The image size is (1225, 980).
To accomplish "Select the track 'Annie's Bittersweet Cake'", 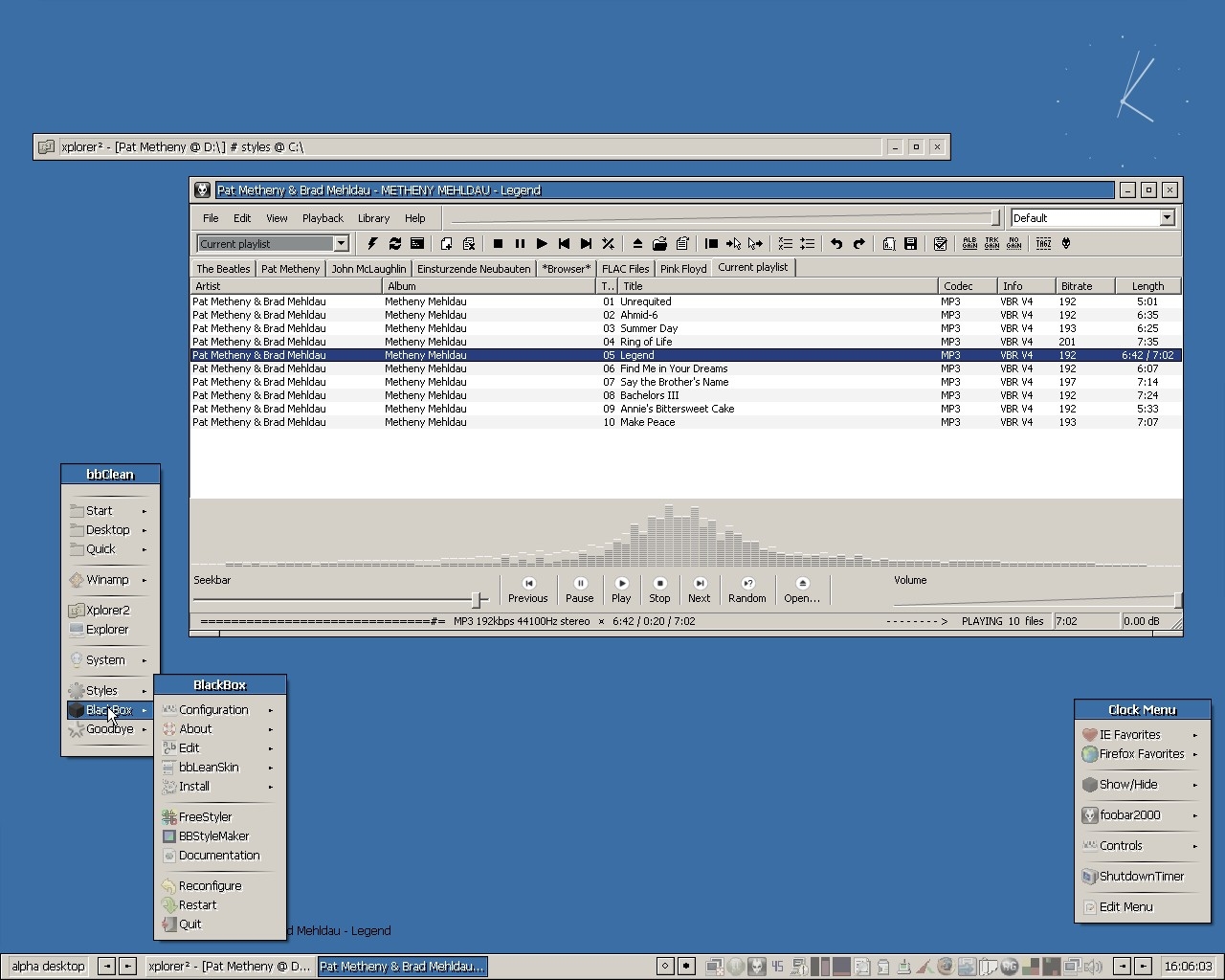I will tap(686, 409).
